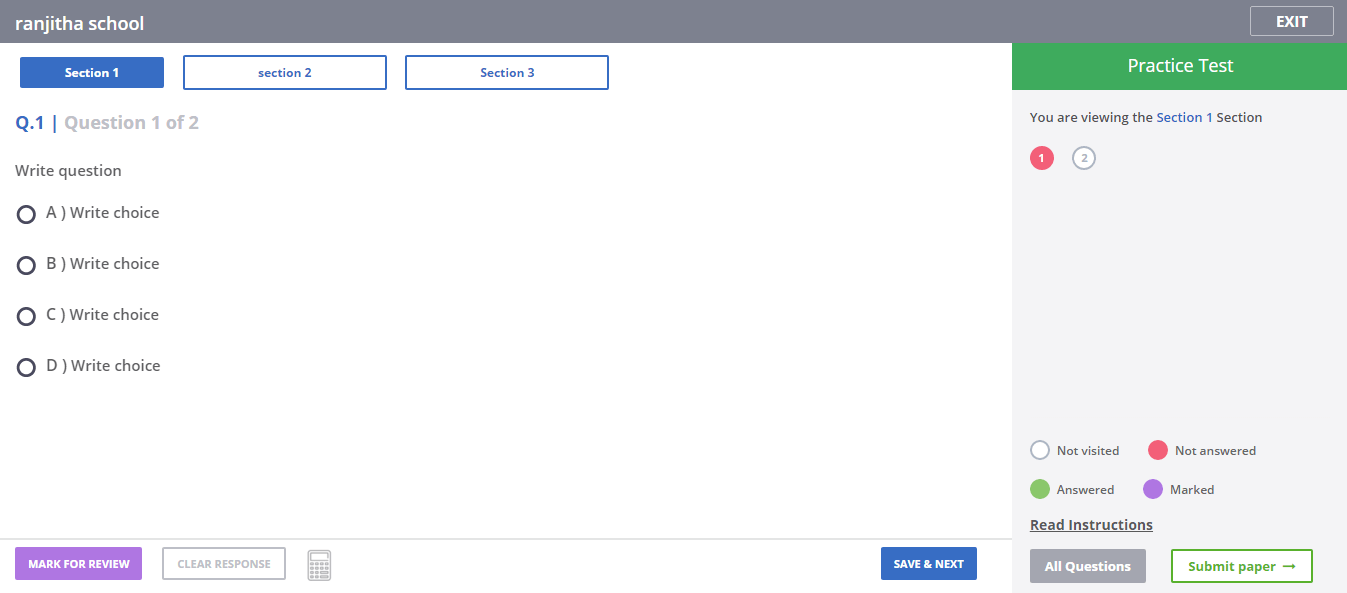Jump to question 2 in palette
The width and height of the screenshot is (1347, 593).
[1084, 158]
